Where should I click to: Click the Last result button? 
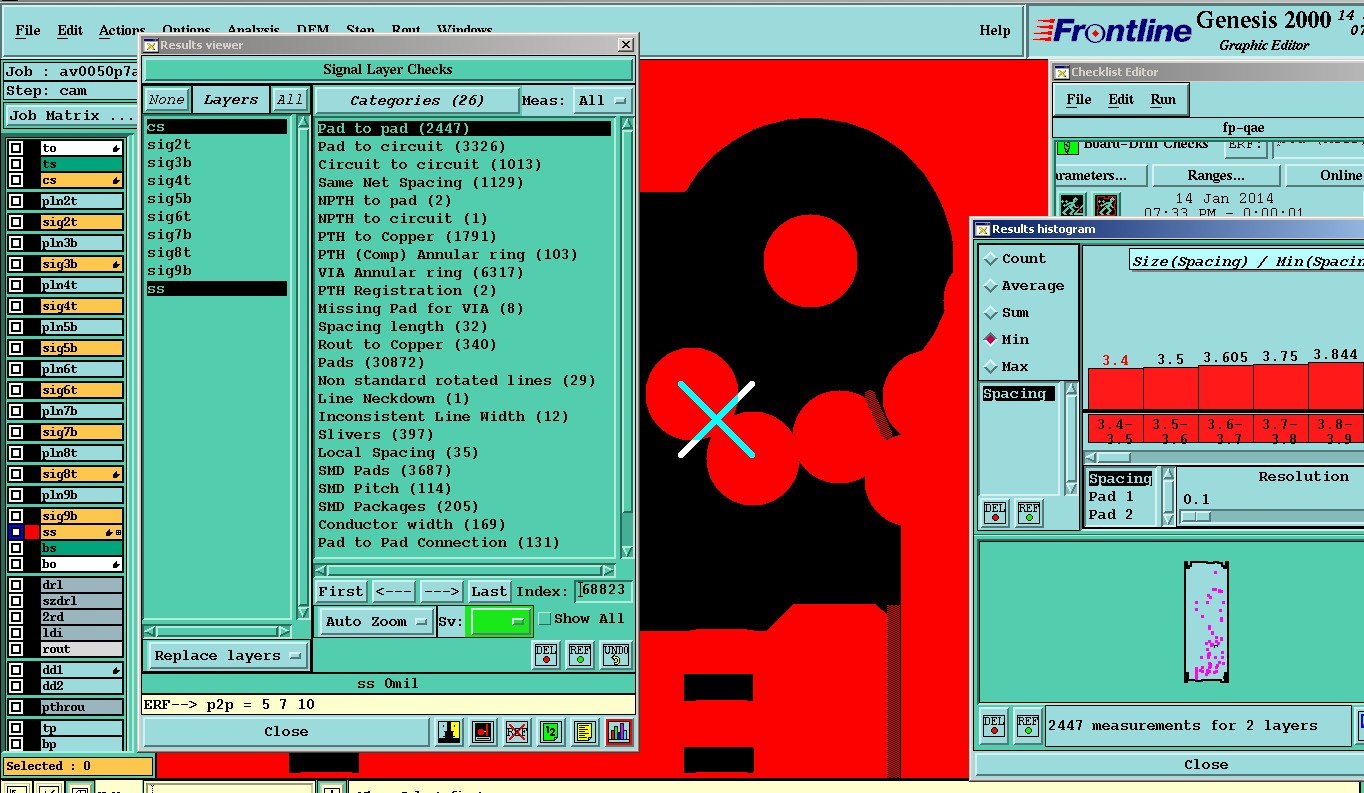click(x=490, y=591)
